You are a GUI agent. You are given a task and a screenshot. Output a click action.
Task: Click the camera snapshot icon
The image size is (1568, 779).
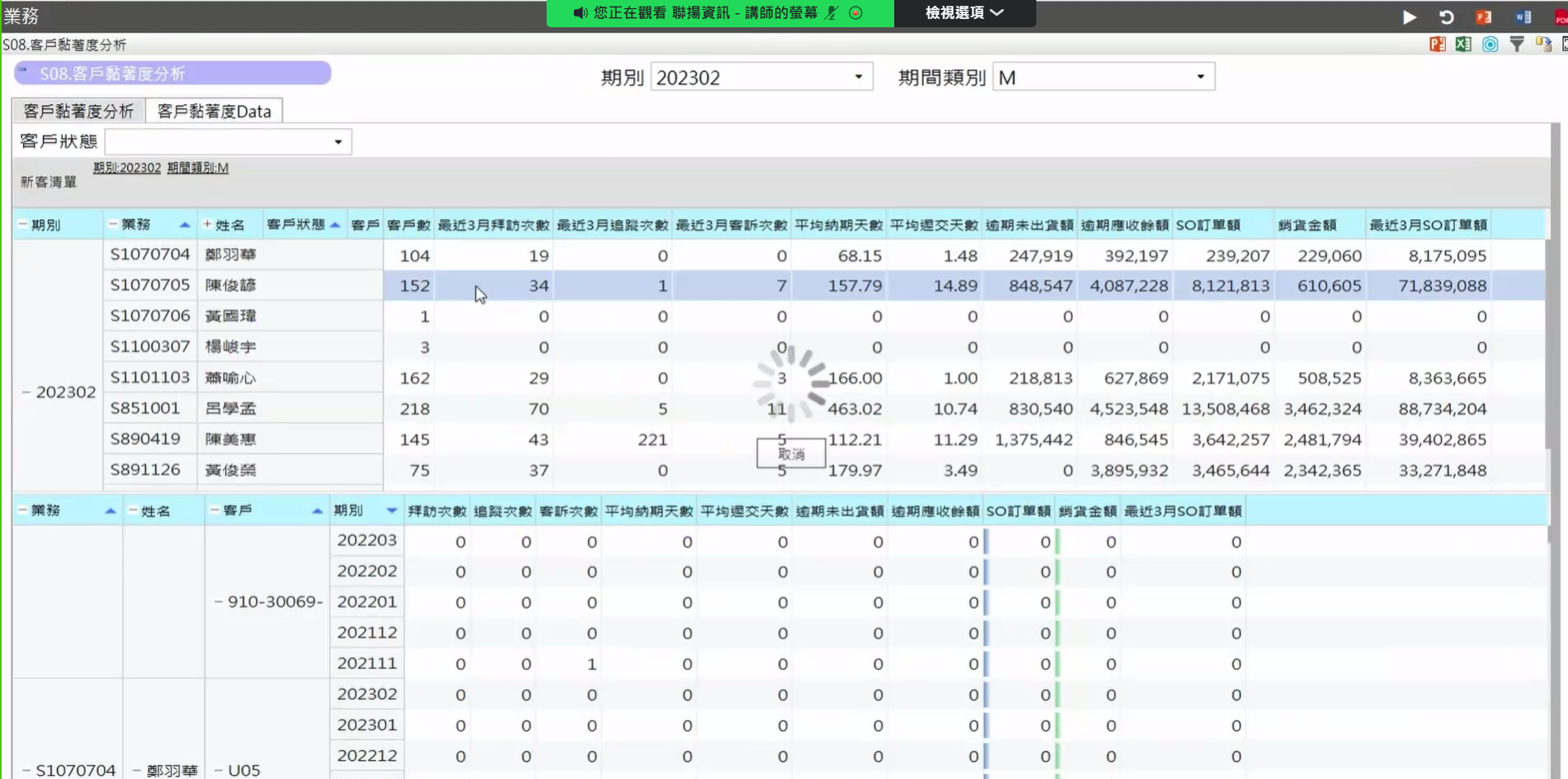tap(1490, 45)
